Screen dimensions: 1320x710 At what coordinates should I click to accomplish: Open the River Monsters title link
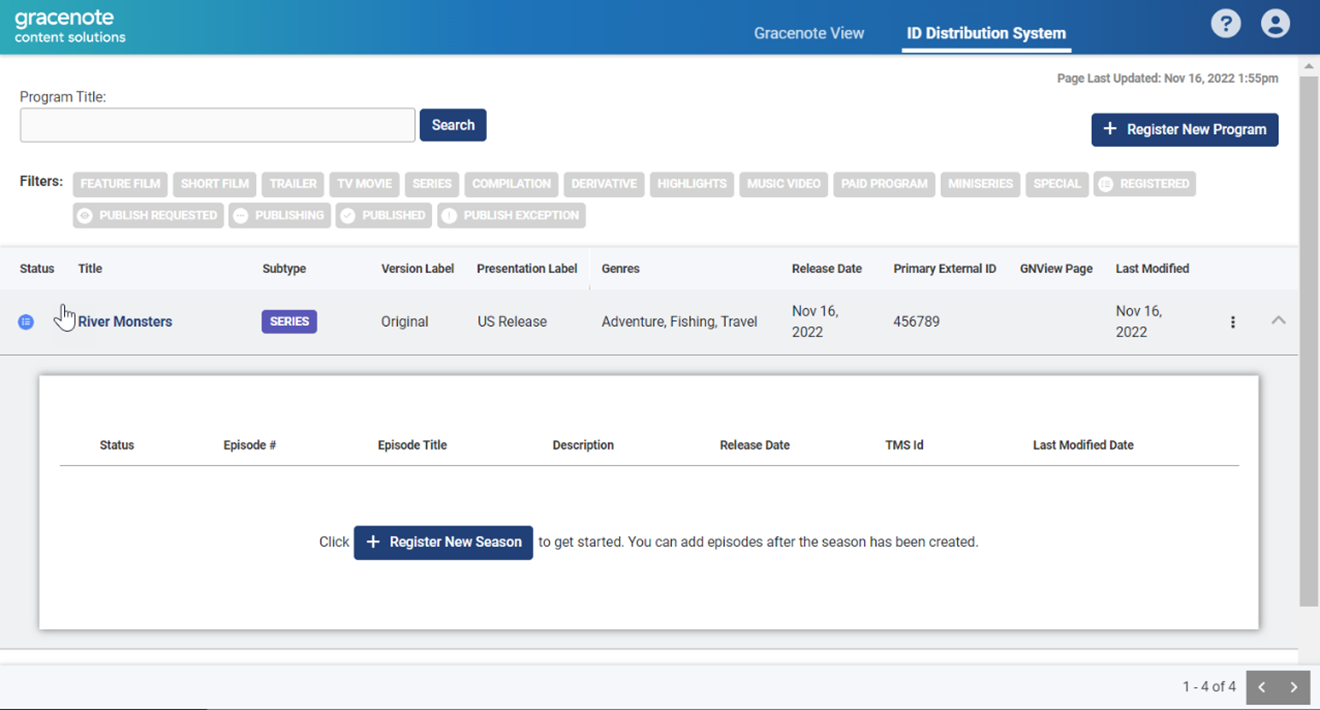pos(125,322)
